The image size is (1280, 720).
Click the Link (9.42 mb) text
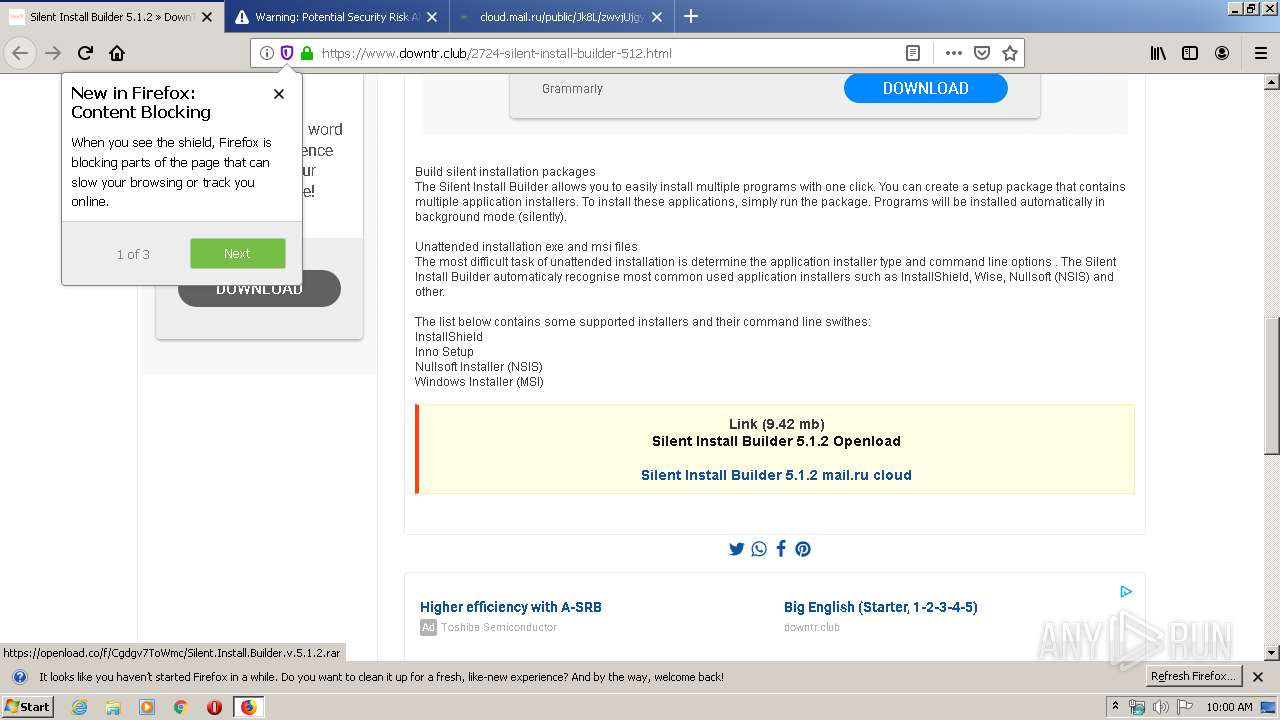click(777, 424)
